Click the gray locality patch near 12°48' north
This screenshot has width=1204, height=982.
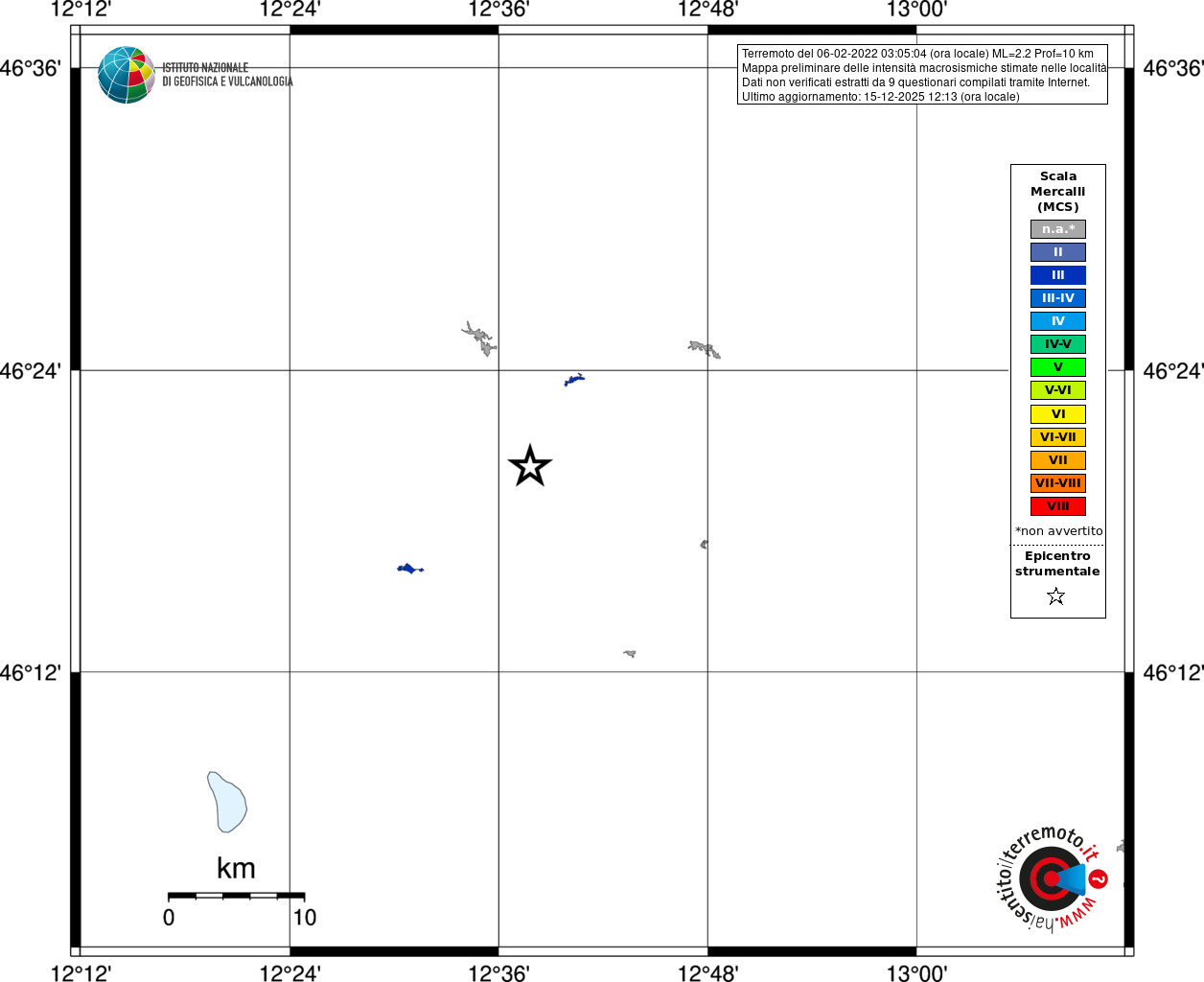point(704,349)
